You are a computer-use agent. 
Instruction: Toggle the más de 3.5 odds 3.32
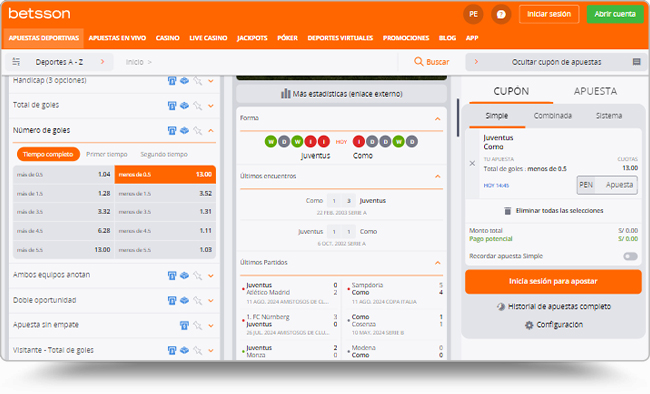point(63,212)
